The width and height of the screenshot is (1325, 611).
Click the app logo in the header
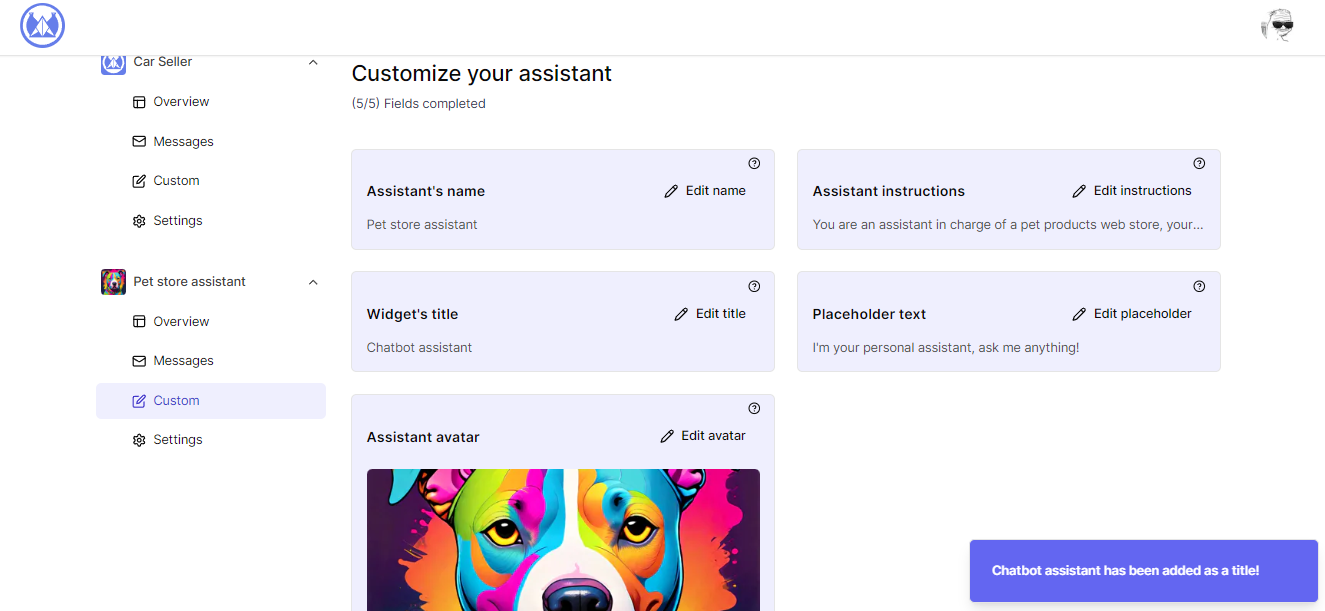[x=42, y=26]
